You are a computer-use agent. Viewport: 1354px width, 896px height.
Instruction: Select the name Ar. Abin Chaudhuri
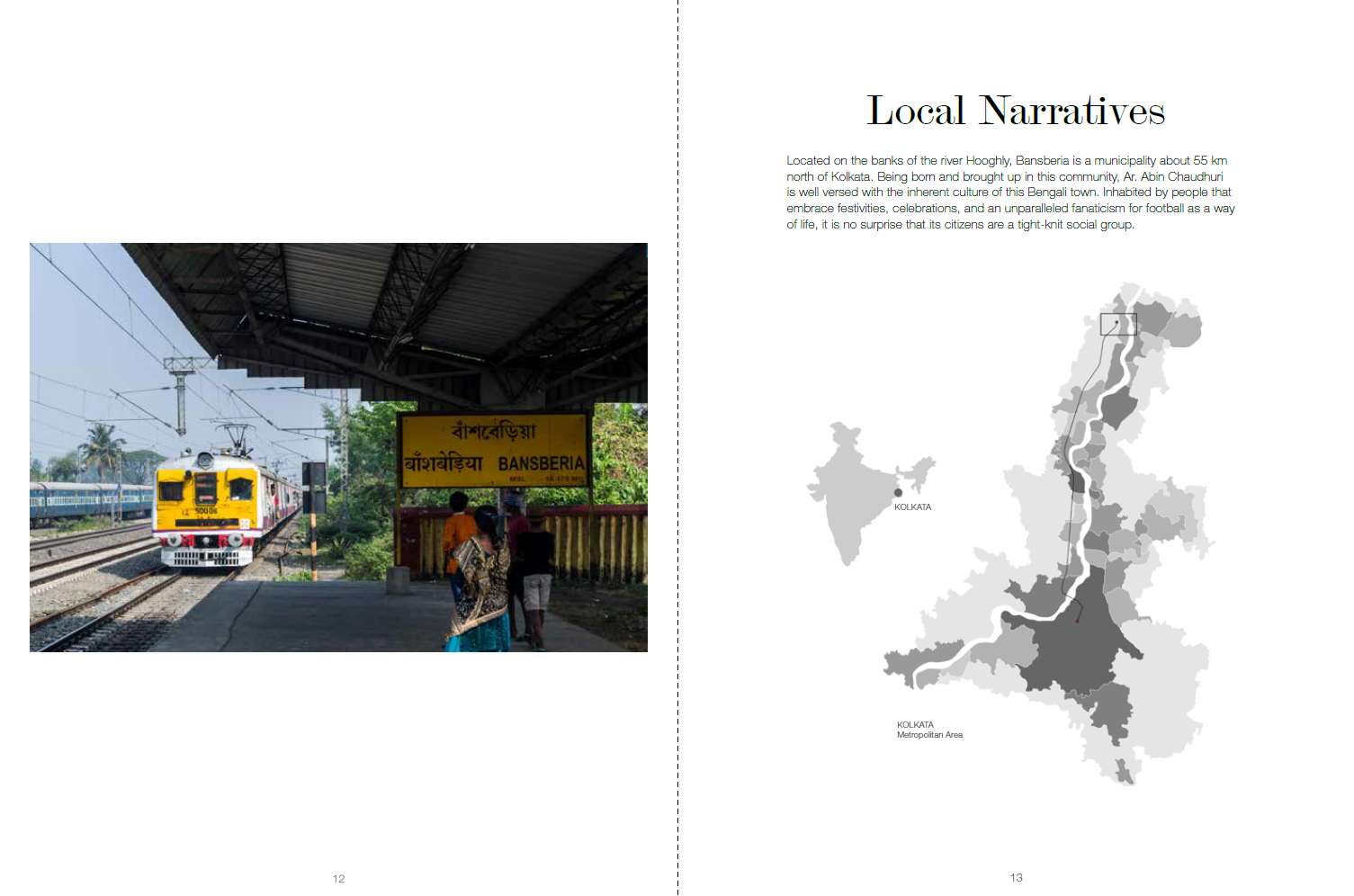[1173, 176]
